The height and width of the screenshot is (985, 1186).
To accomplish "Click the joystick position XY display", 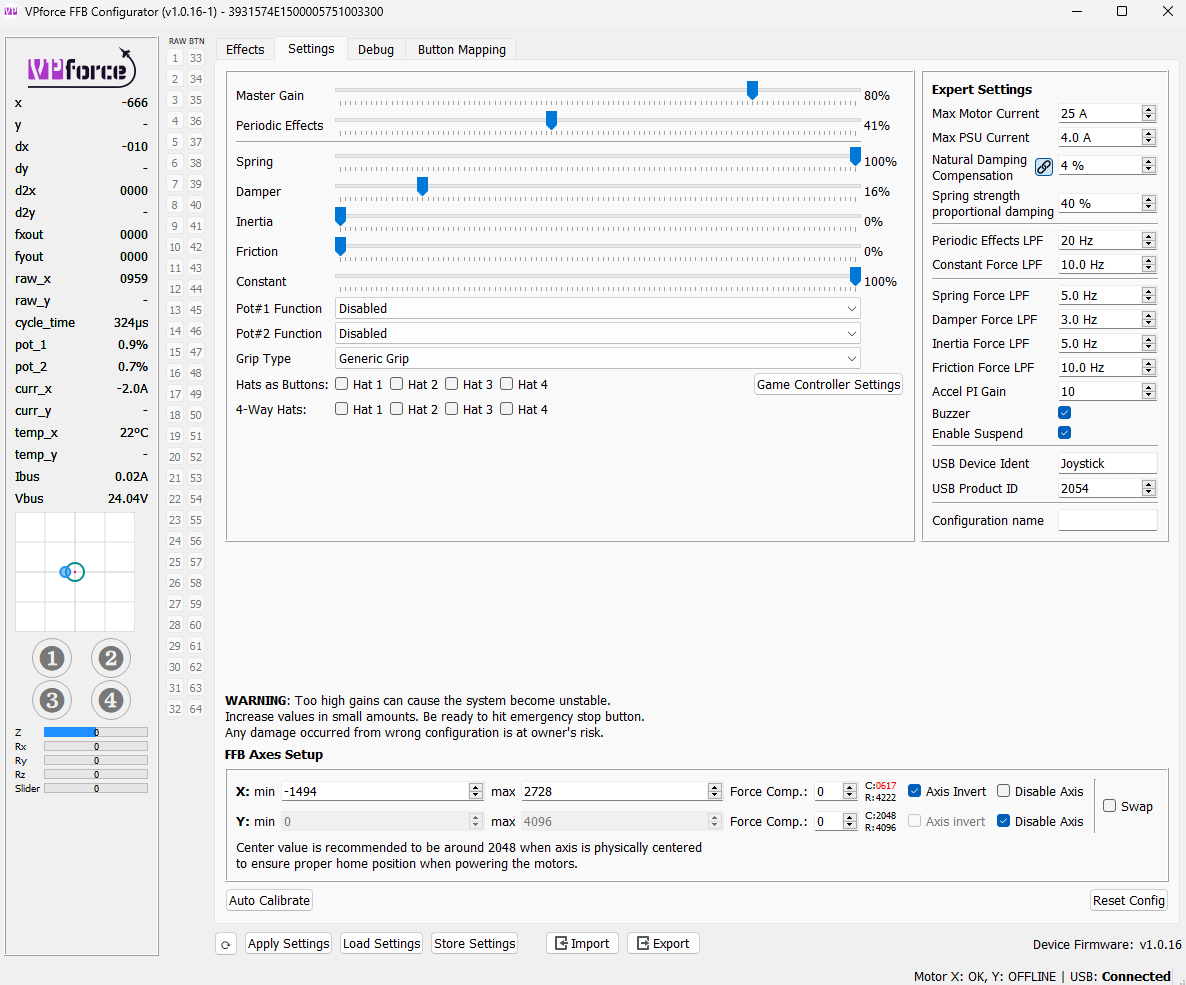I will [x=75, y=572].
